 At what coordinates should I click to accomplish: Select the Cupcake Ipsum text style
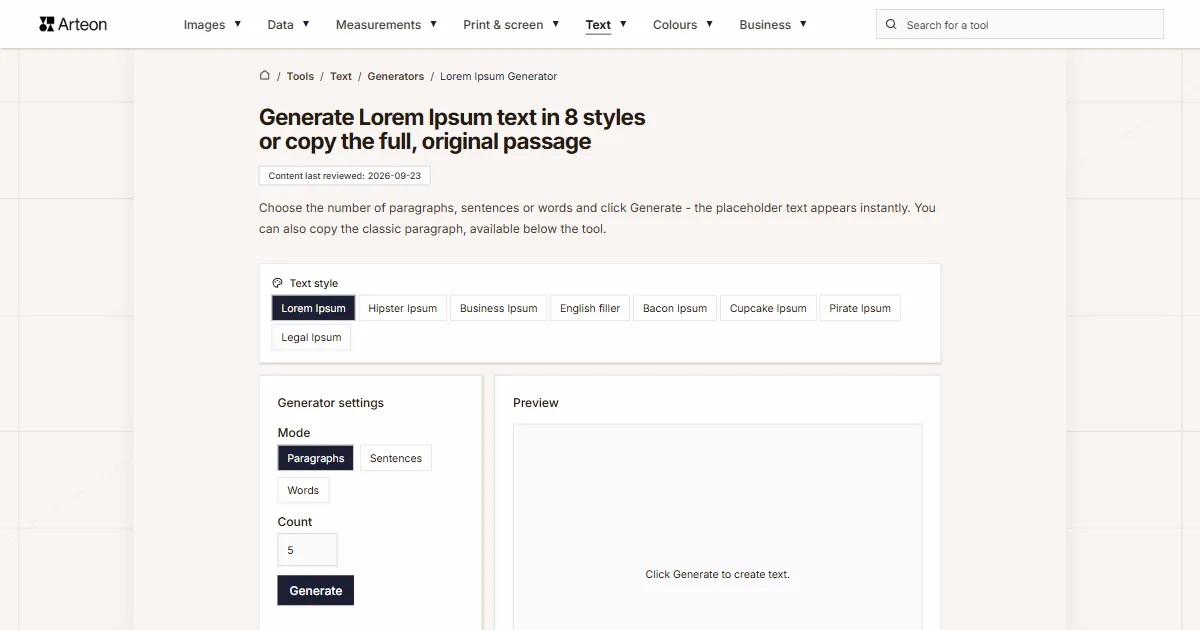(x=768, y=308)
